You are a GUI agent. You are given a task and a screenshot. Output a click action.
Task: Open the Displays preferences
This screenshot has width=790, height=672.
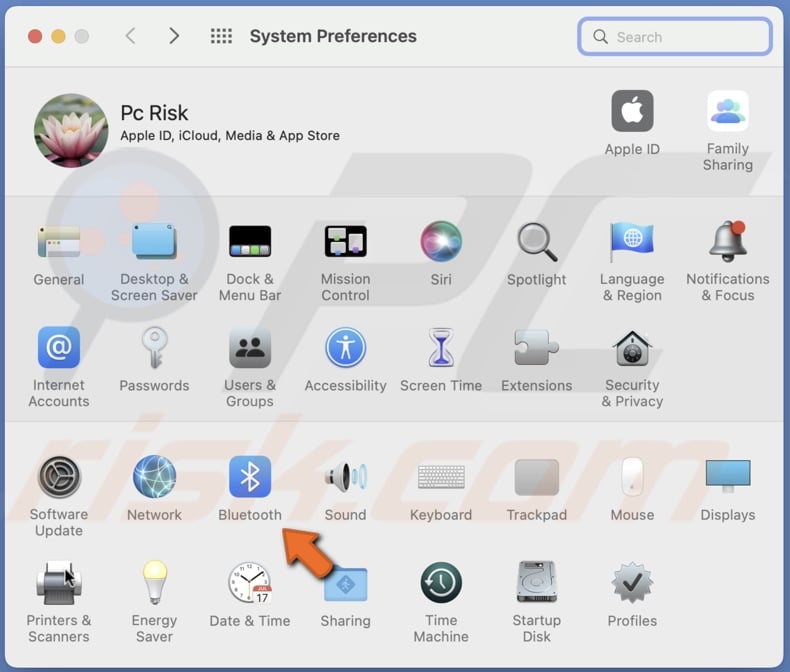[x=728, y=477]
